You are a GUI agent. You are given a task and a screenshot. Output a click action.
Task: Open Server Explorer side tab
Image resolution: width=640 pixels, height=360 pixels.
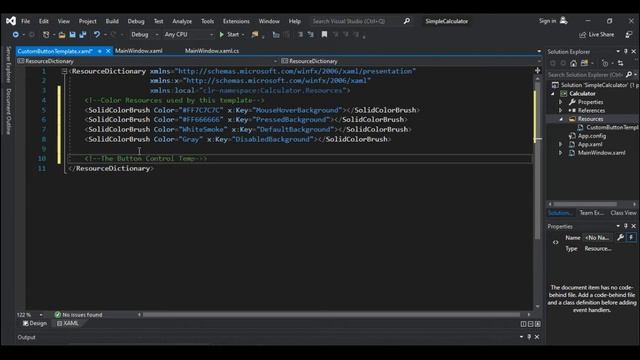coord(8,64)
